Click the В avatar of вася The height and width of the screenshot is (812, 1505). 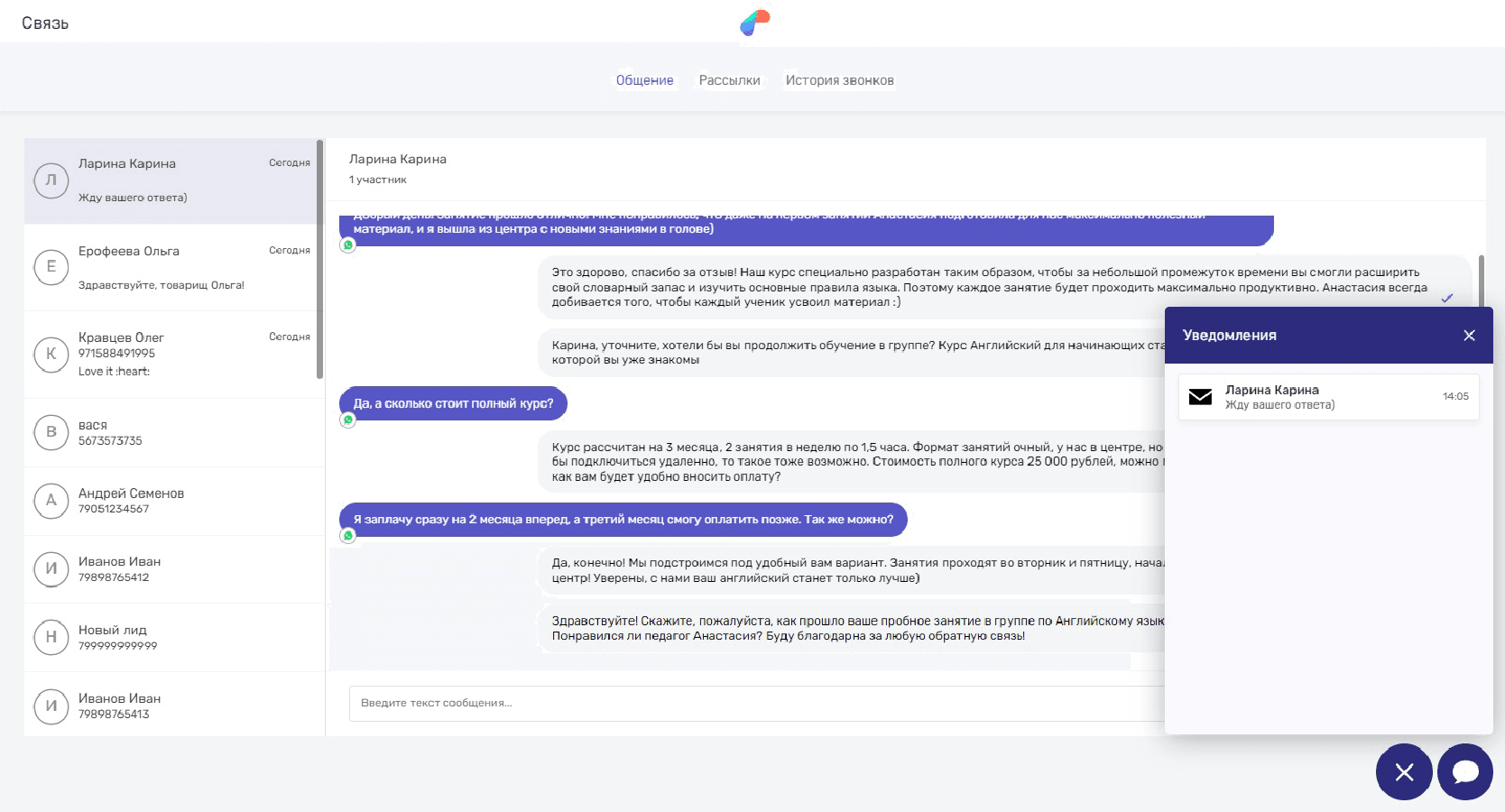tap(51, 432)
